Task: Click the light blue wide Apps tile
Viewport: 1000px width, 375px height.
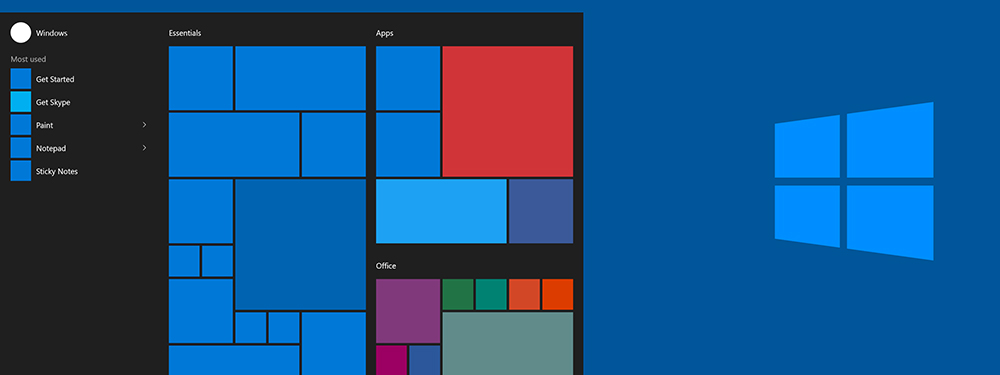Action: pyautogui.click(x=441, y=211)
